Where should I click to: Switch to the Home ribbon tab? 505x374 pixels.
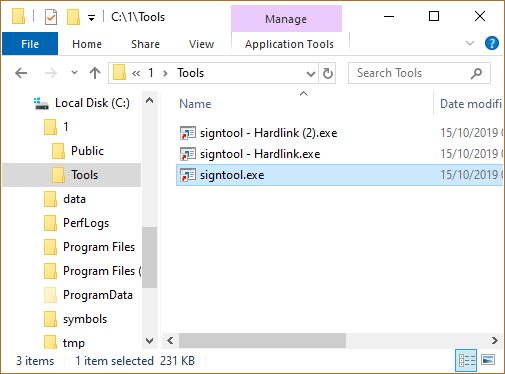(x=87, y=44)
